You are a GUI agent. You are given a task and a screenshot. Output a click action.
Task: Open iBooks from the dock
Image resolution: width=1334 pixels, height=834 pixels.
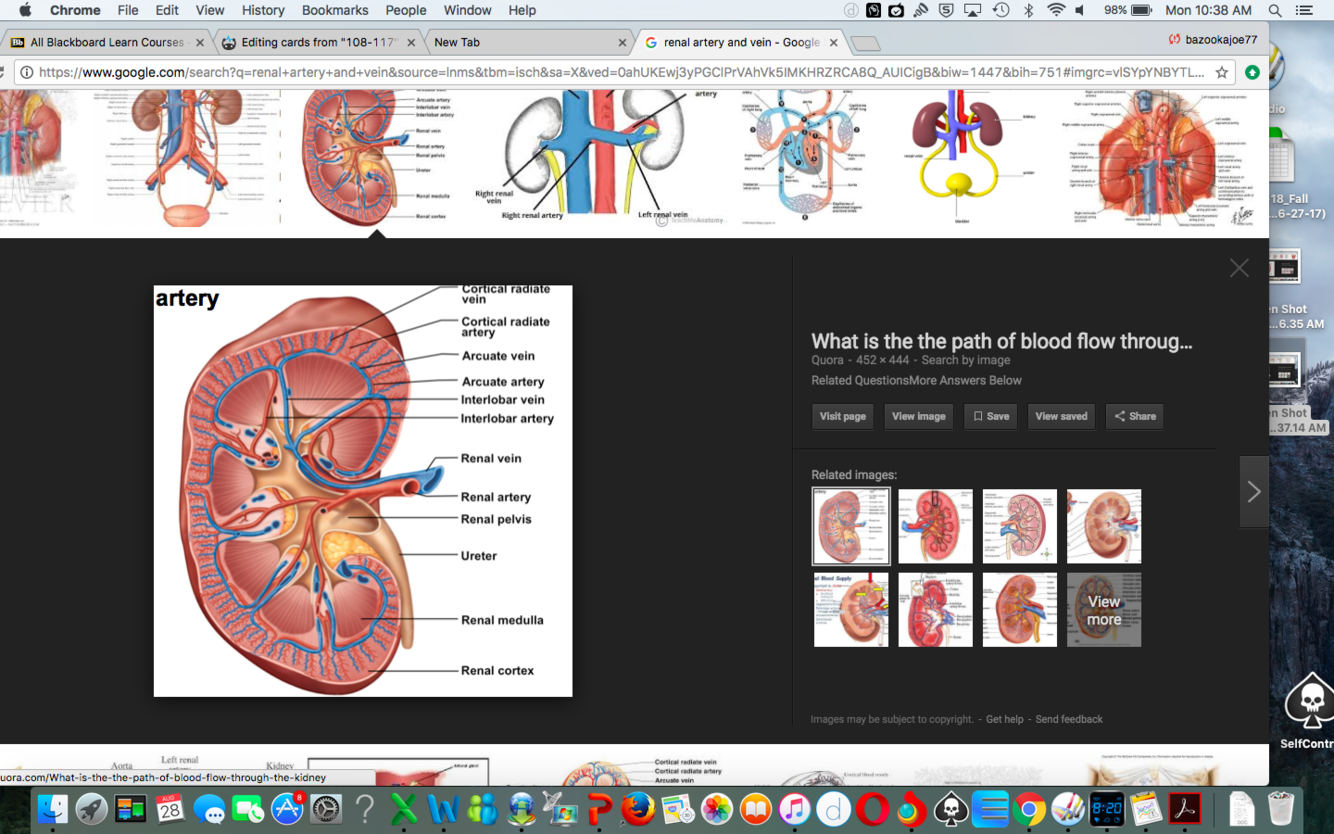pyautogui.click(x=755, y=808)
